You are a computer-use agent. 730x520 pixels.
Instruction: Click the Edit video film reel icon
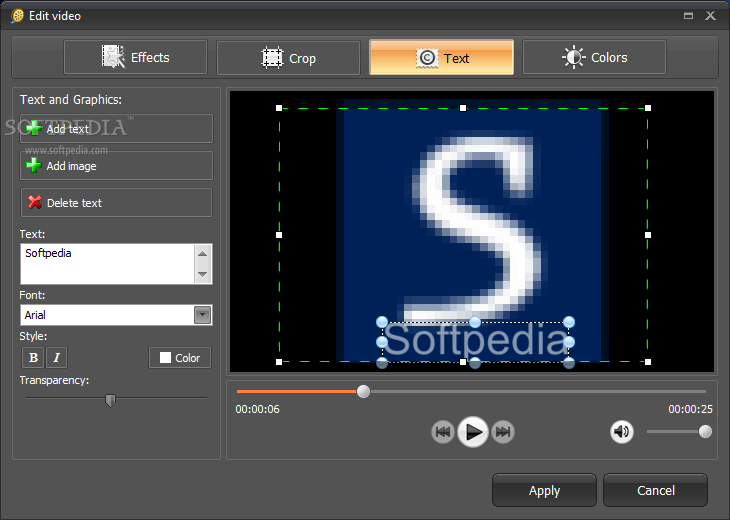point(17,16)
